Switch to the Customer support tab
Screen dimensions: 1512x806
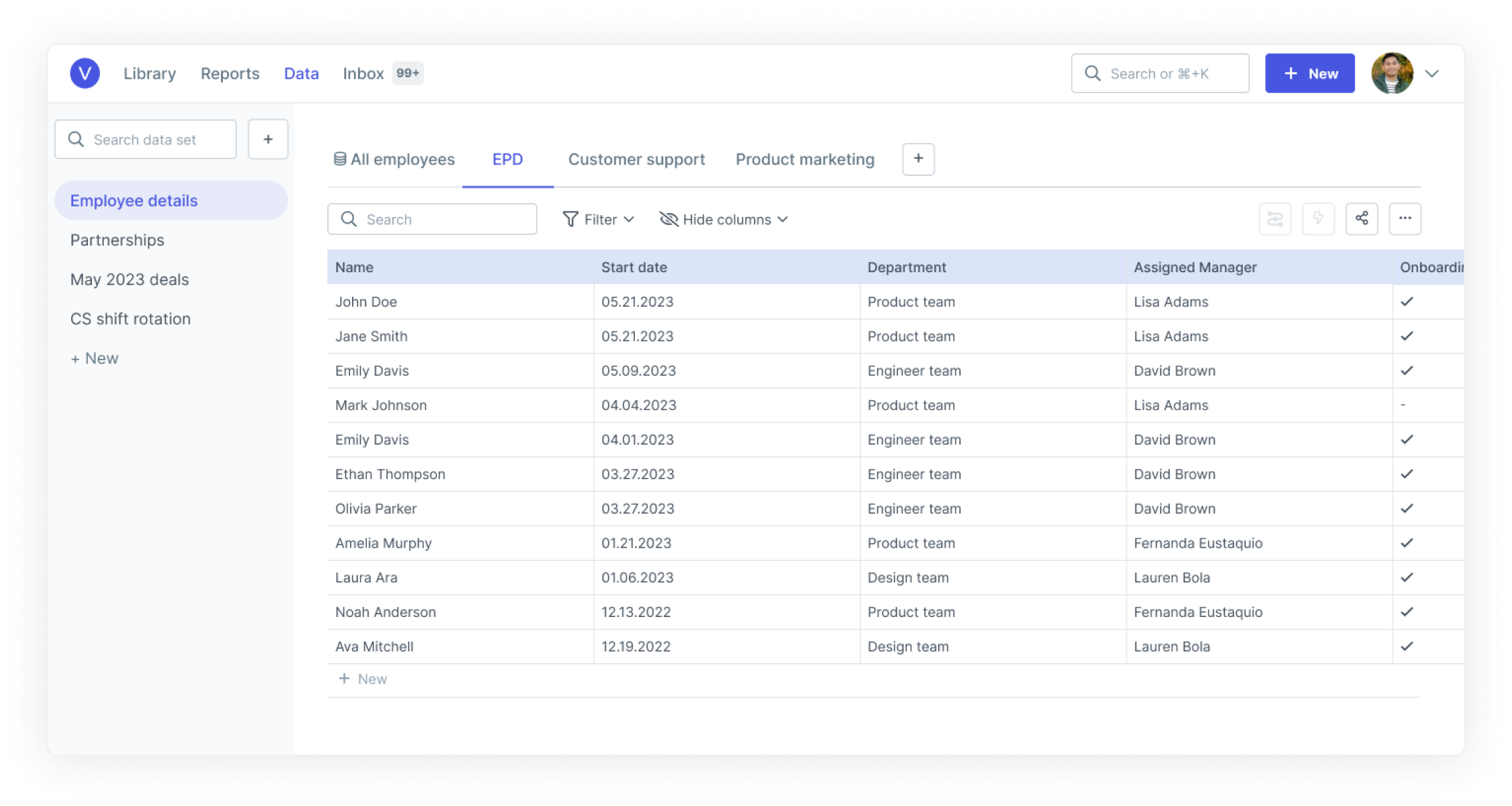[636, 160]
